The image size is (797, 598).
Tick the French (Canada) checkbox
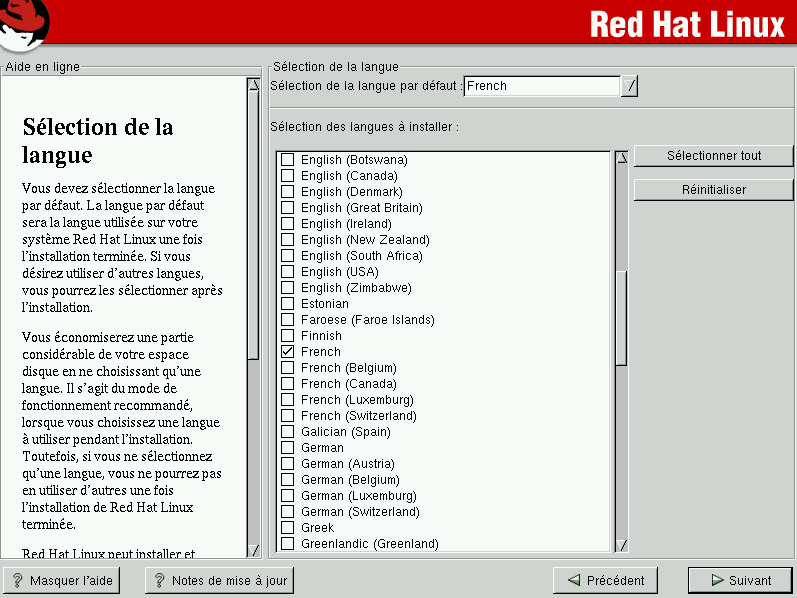(288, 384)
